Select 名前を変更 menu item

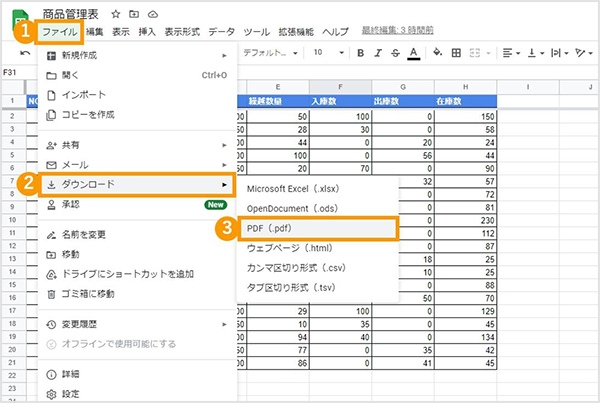click(137, 235)
